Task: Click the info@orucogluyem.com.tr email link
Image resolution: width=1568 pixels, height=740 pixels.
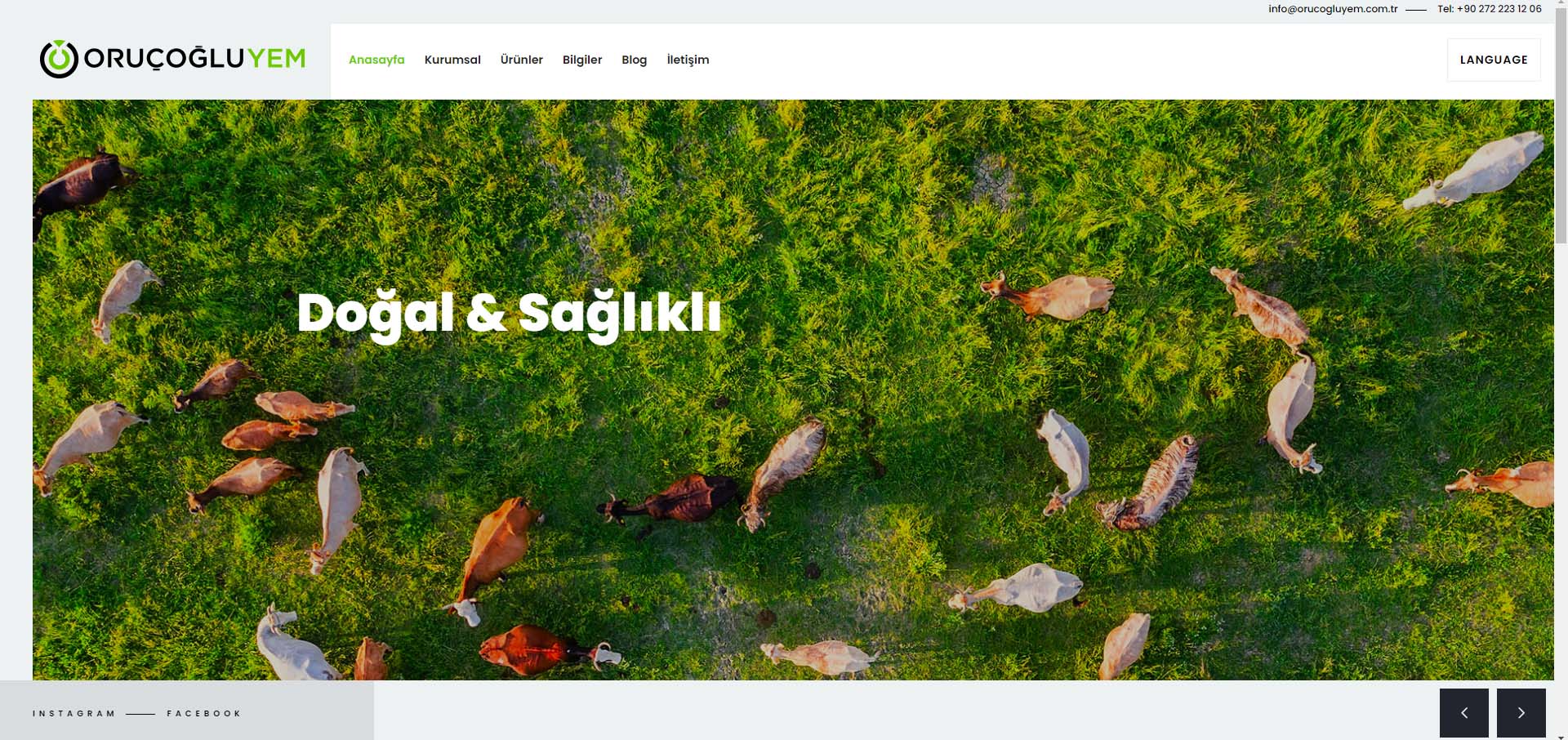Action: point(1333,9)
